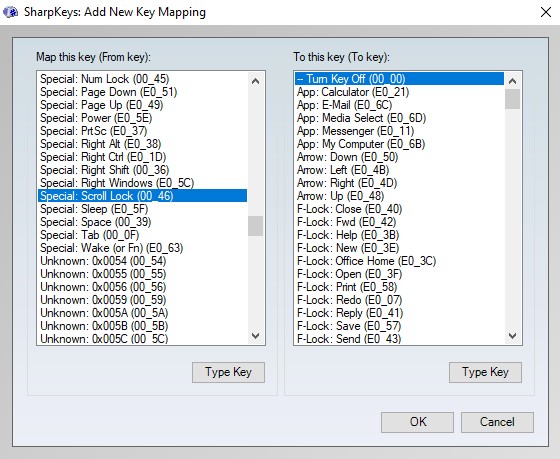Click the scrollbar thumb in the To key list
Screen dimensions: 560x459
(512, 99)
